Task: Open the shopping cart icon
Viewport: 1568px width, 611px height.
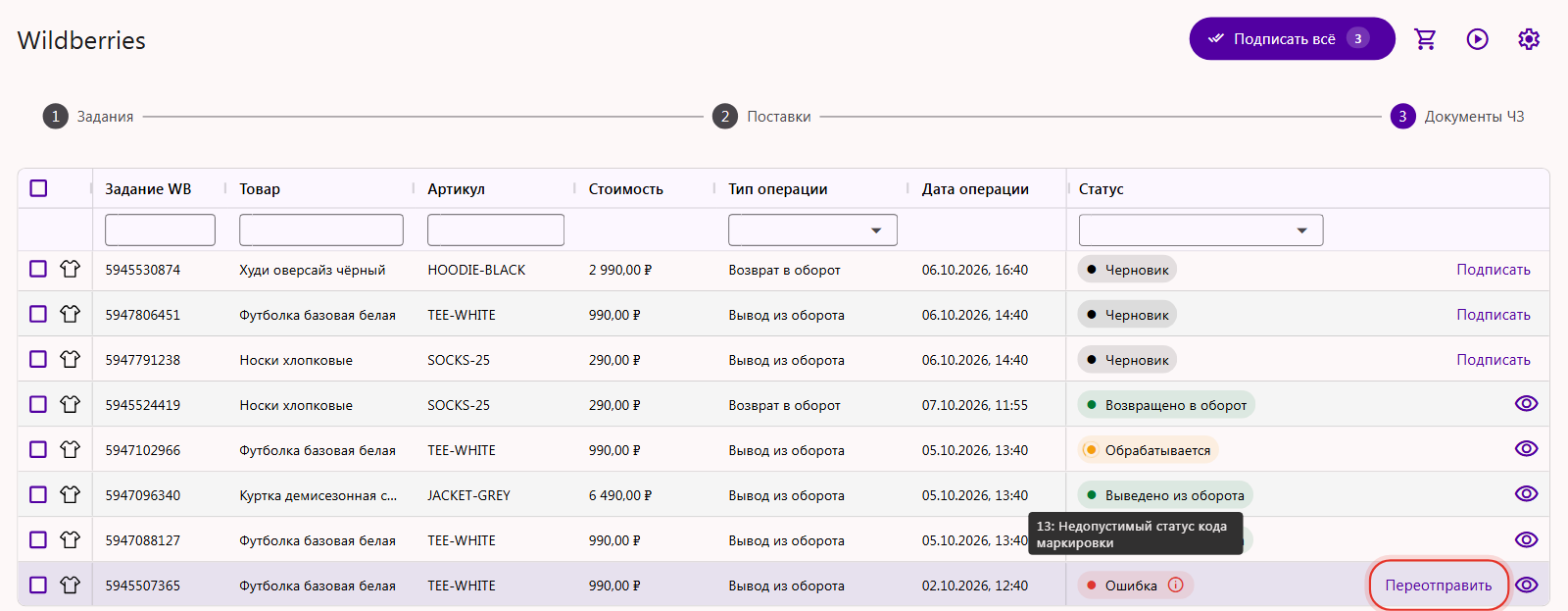Action: click(x=1425, y=39)
